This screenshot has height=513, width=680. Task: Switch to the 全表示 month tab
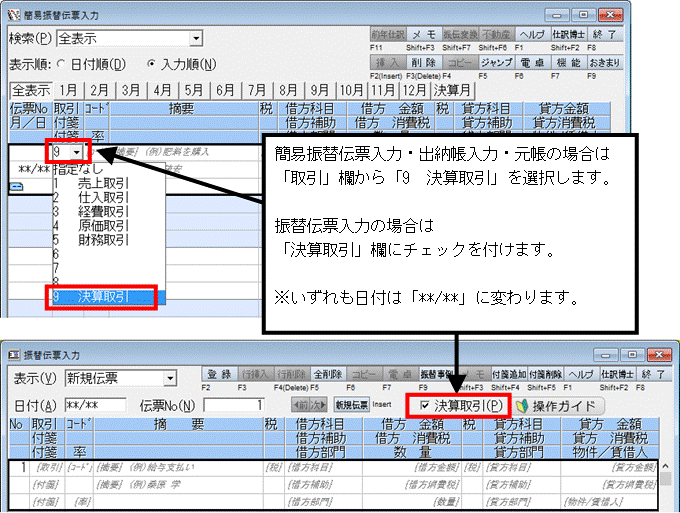click(x=31, y=90)
